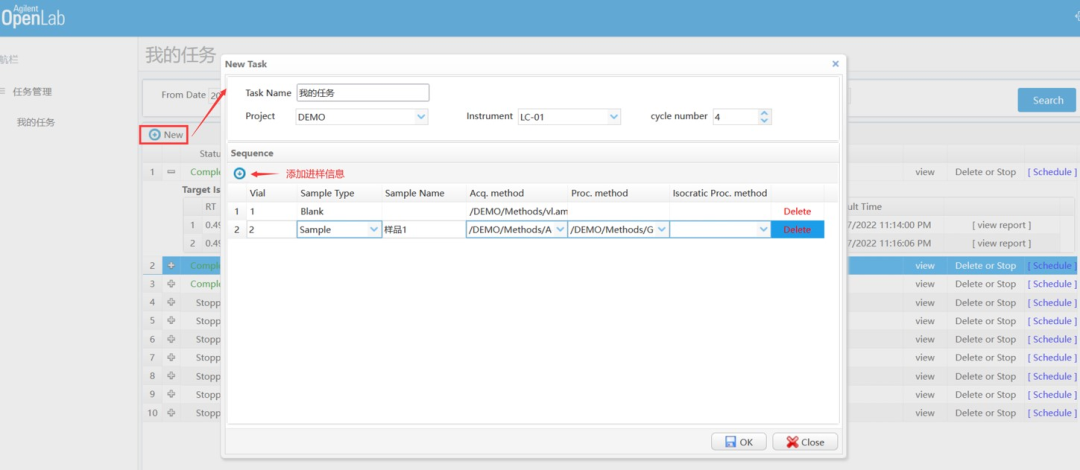1080x470 pixels.
Task: Expand task row 2 plus icon
Action: 171,265
